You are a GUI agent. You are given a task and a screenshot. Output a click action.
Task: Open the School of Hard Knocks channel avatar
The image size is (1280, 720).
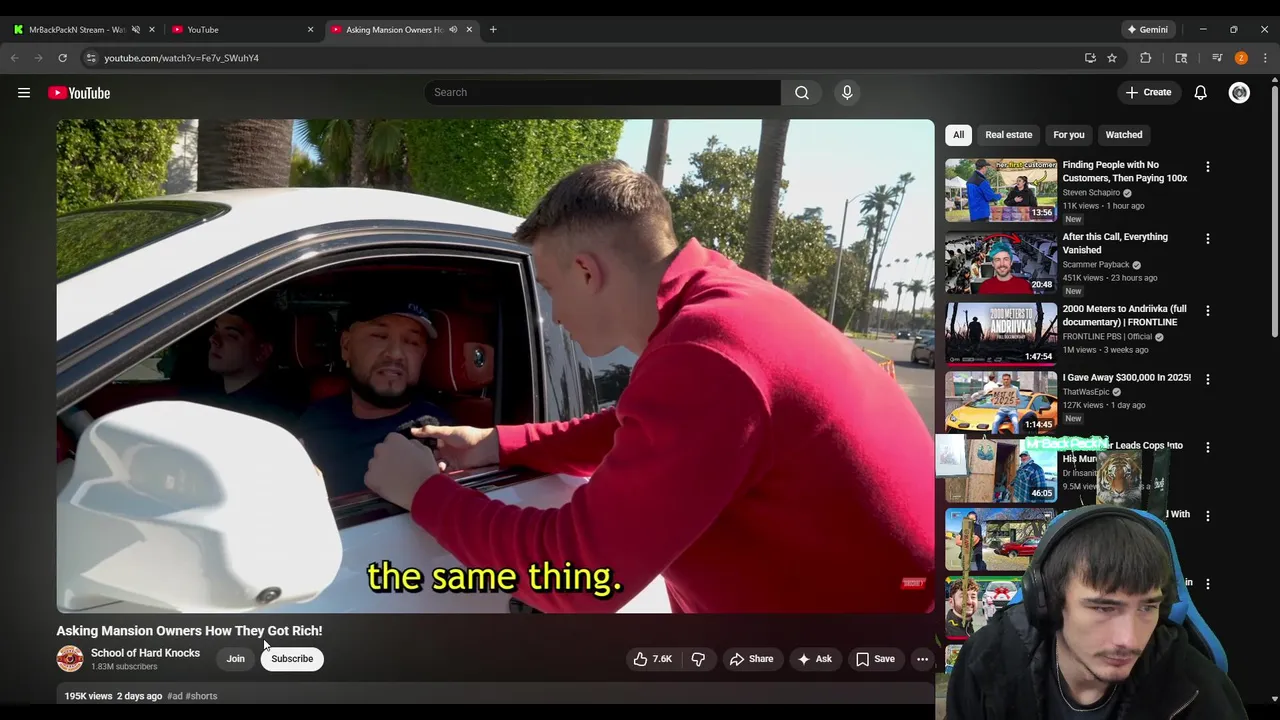[70, 659]
